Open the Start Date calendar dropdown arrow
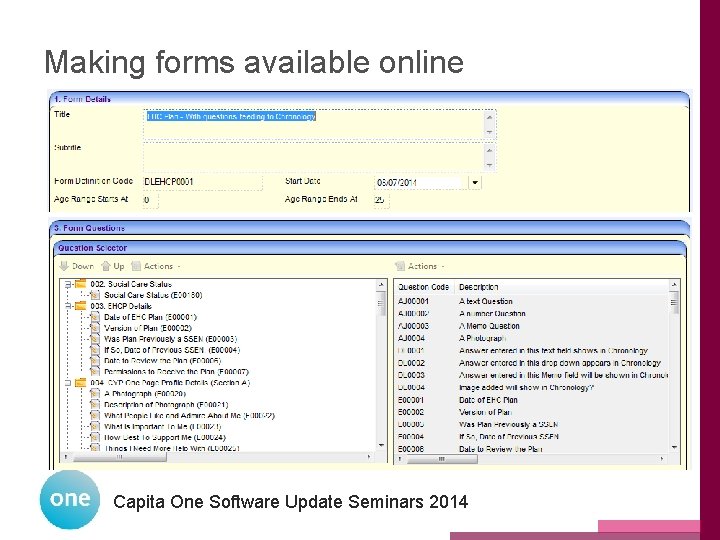Image resolution: width=720 pixels, height=540 pixels. point(475,182)
